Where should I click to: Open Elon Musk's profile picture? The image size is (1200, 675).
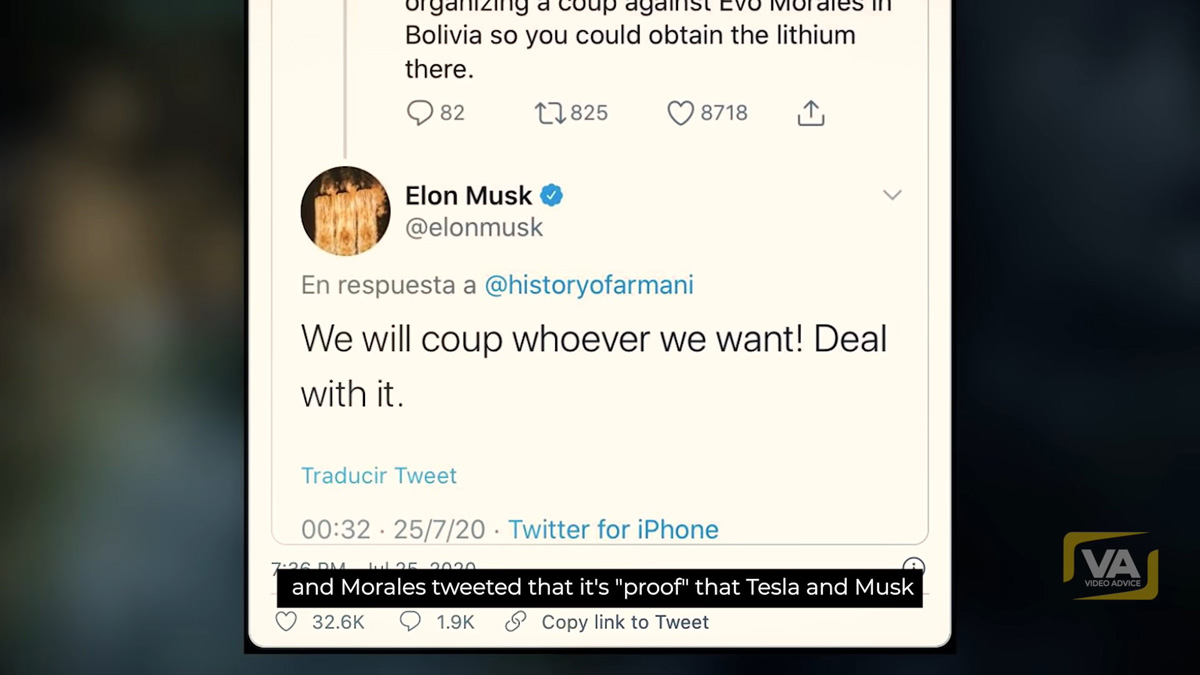click(345, 211)
